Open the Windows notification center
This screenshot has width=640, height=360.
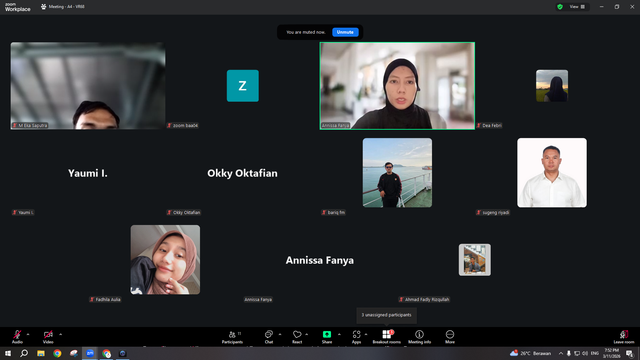[x=630, y=353]
